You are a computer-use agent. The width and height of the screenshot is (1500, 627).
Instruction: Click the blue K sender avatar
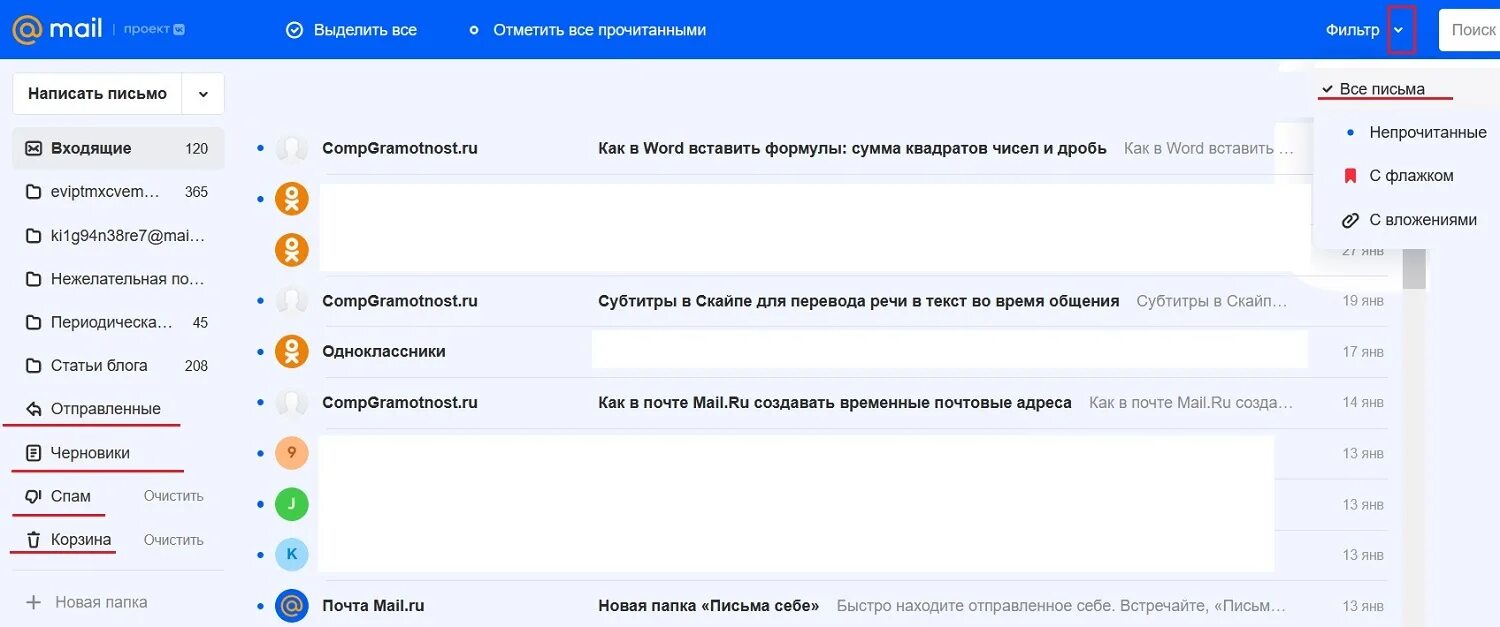click(292, 554)
